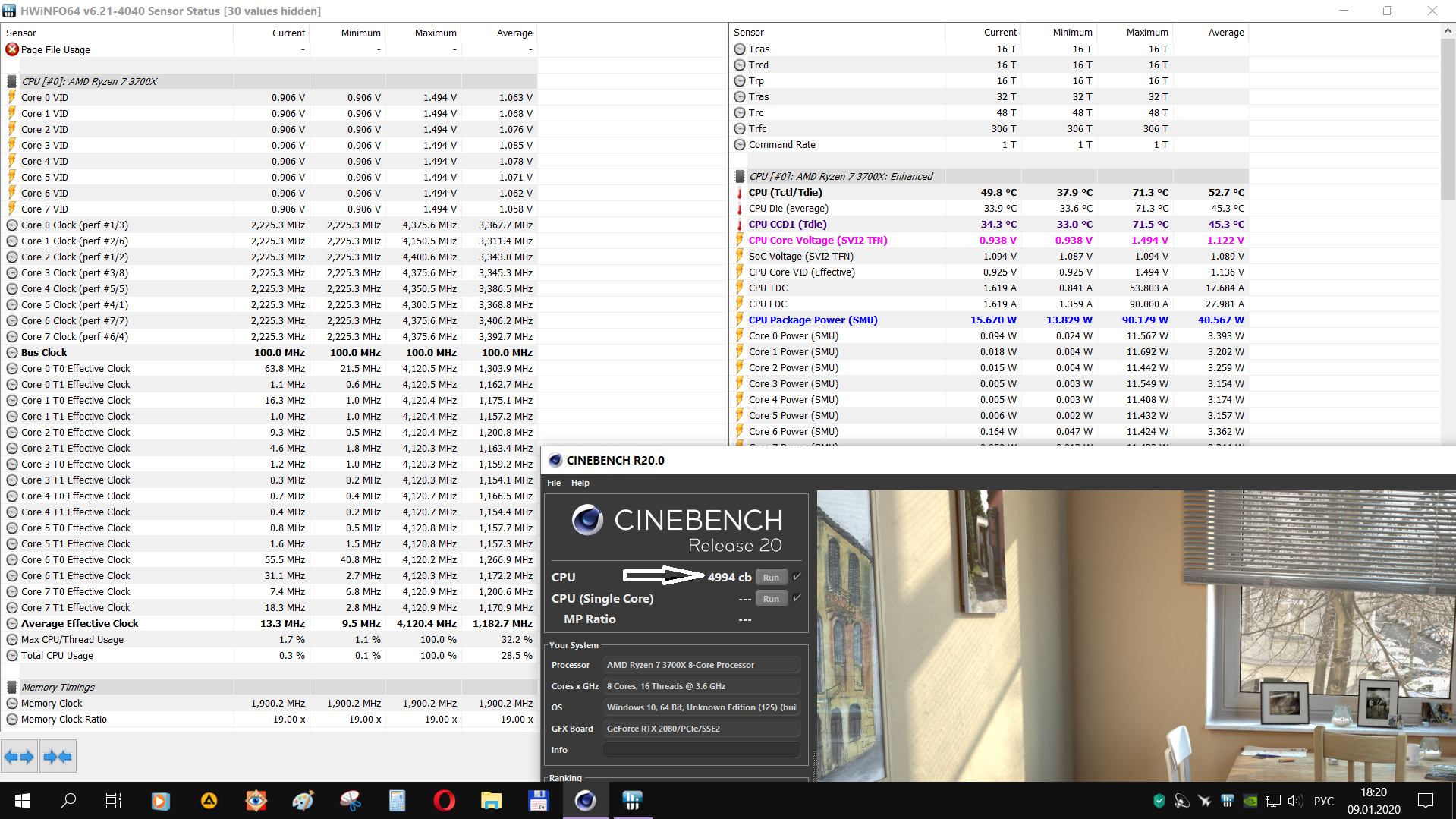The image size is (1456, 819).
Task: Launch the orange media player taskbar icon
Action: click(x=160, y=801)
